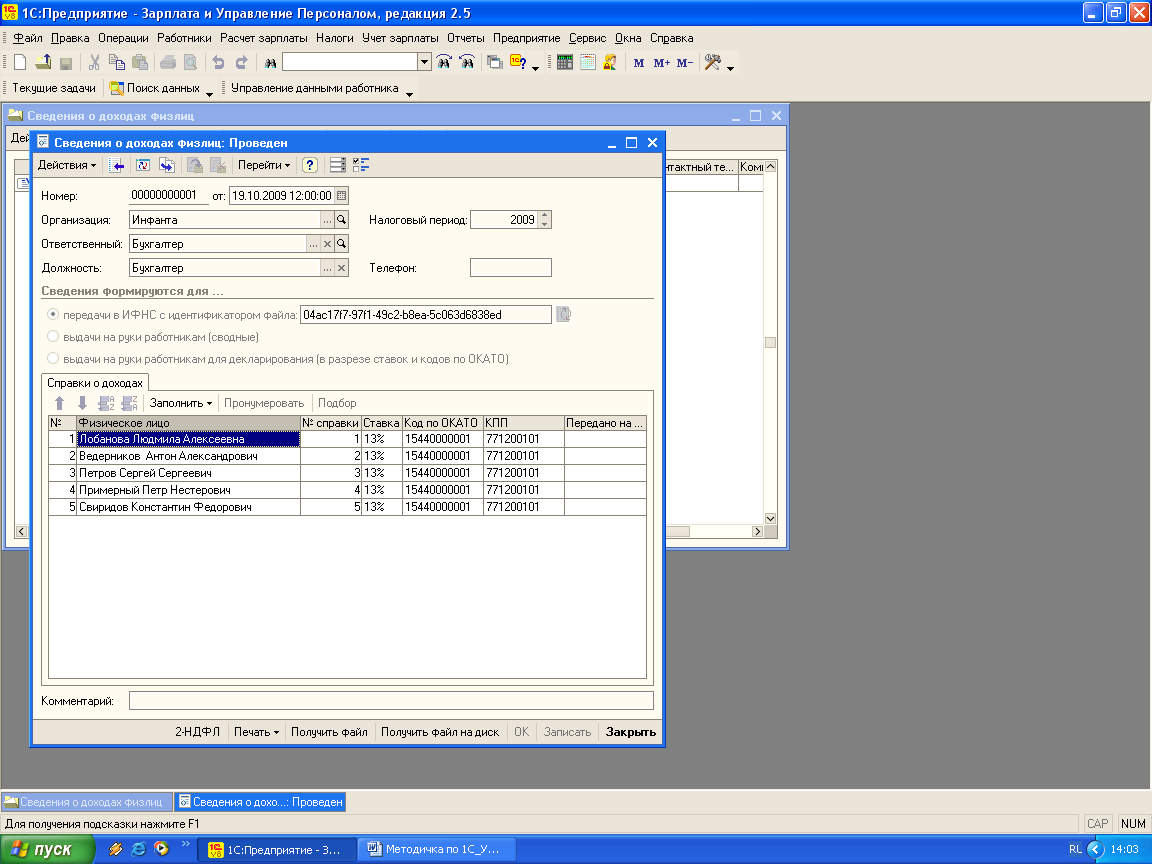Click ellipsis select button for Ответственный field
The image size is (1152, 864).
(314, 244)
